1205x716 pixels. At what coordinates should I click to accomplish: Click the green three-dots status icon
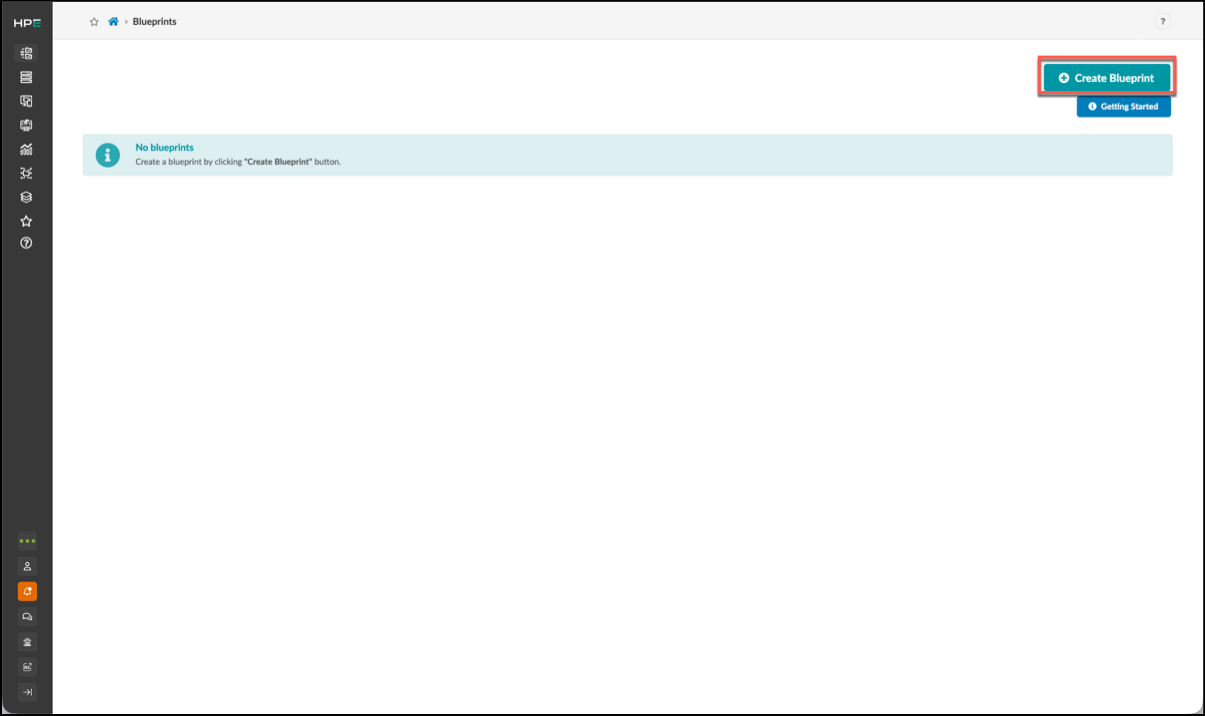[27, 541]
